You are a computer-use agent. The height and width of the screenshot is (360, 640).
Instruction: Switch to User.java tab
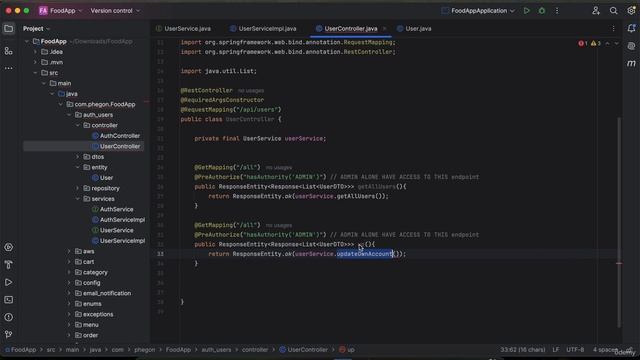coord(414,29)
